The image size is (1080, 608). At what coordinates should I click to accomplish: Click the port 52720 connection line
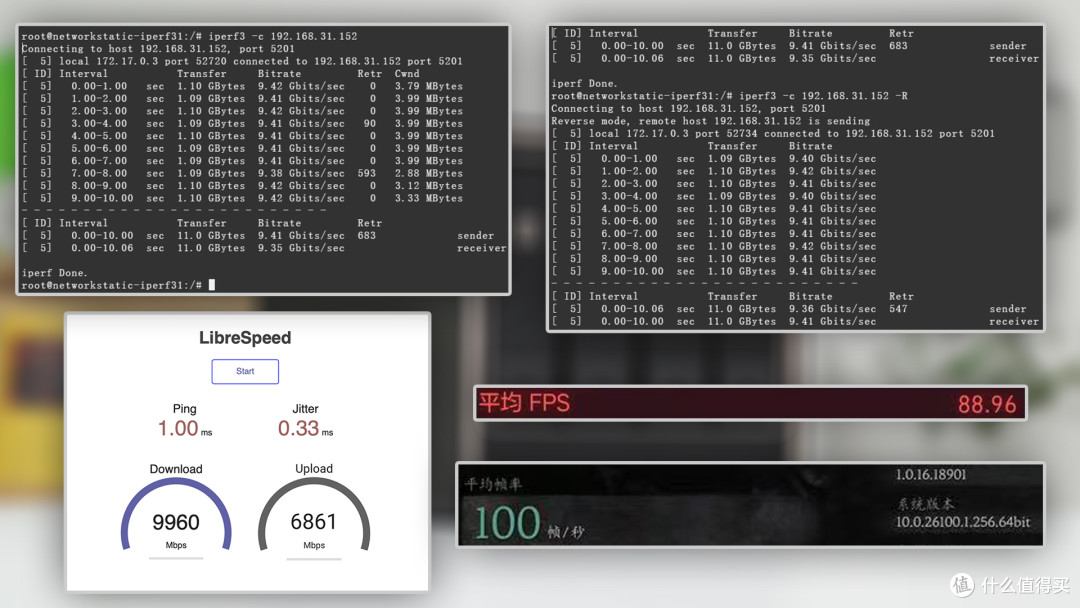point(242,61)
